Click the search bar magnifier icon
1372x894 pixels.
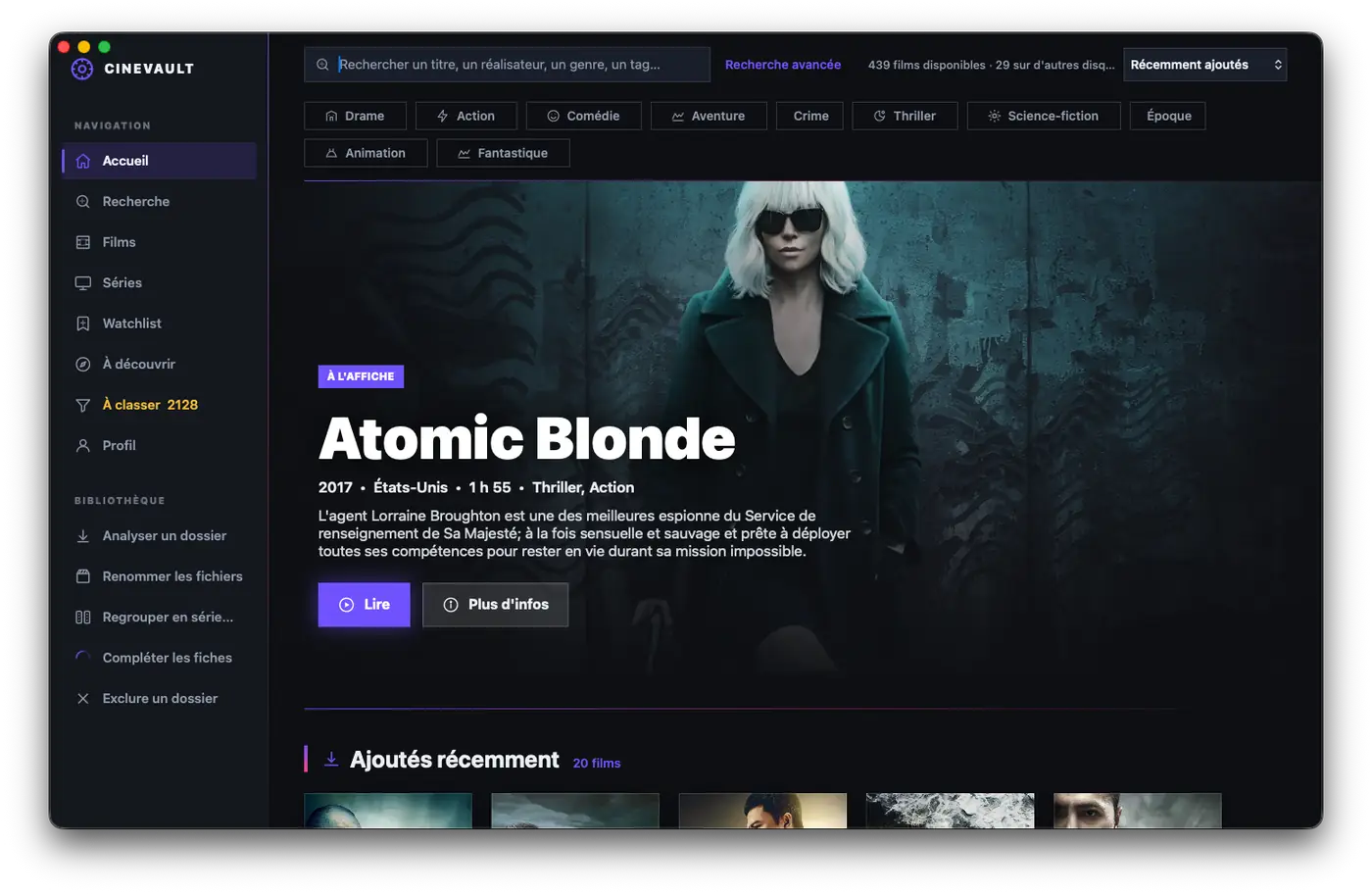[322, 65]
